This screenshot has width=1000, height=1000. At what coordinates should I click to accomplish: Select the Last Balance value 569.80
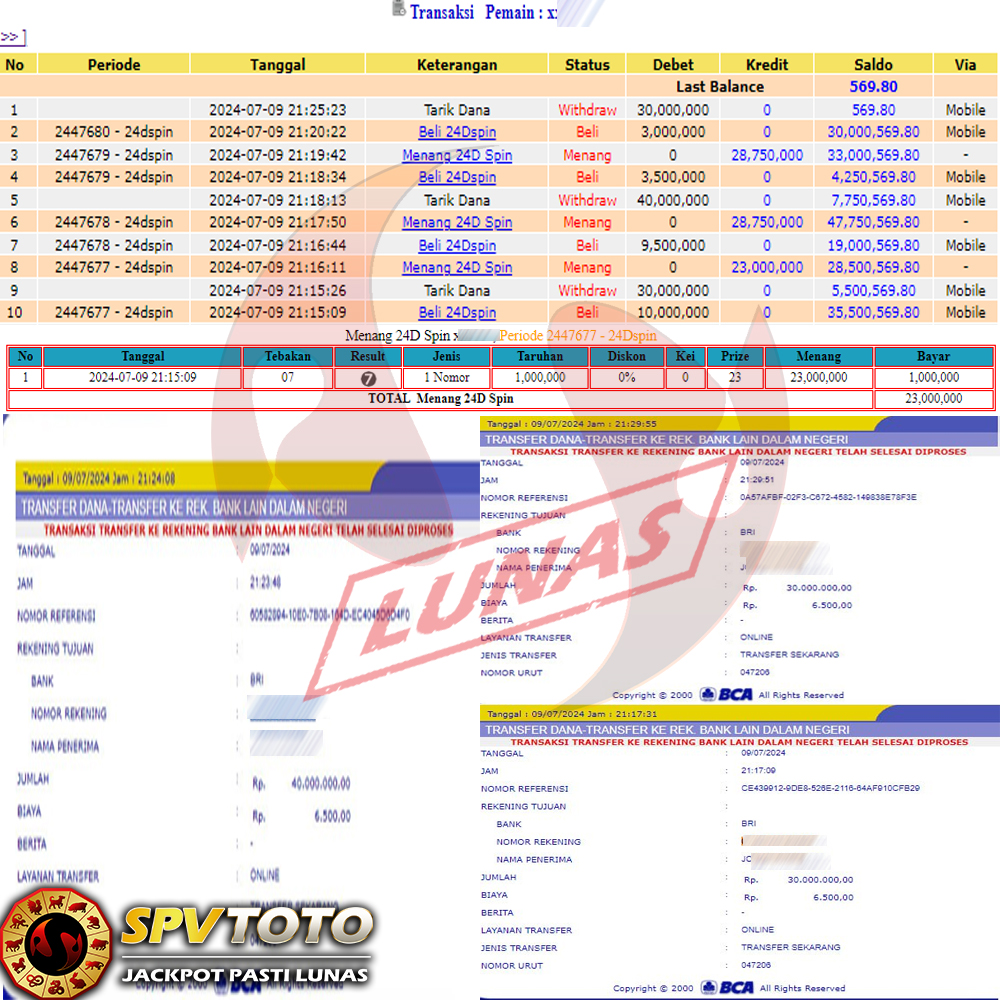[x=873, y=87]
